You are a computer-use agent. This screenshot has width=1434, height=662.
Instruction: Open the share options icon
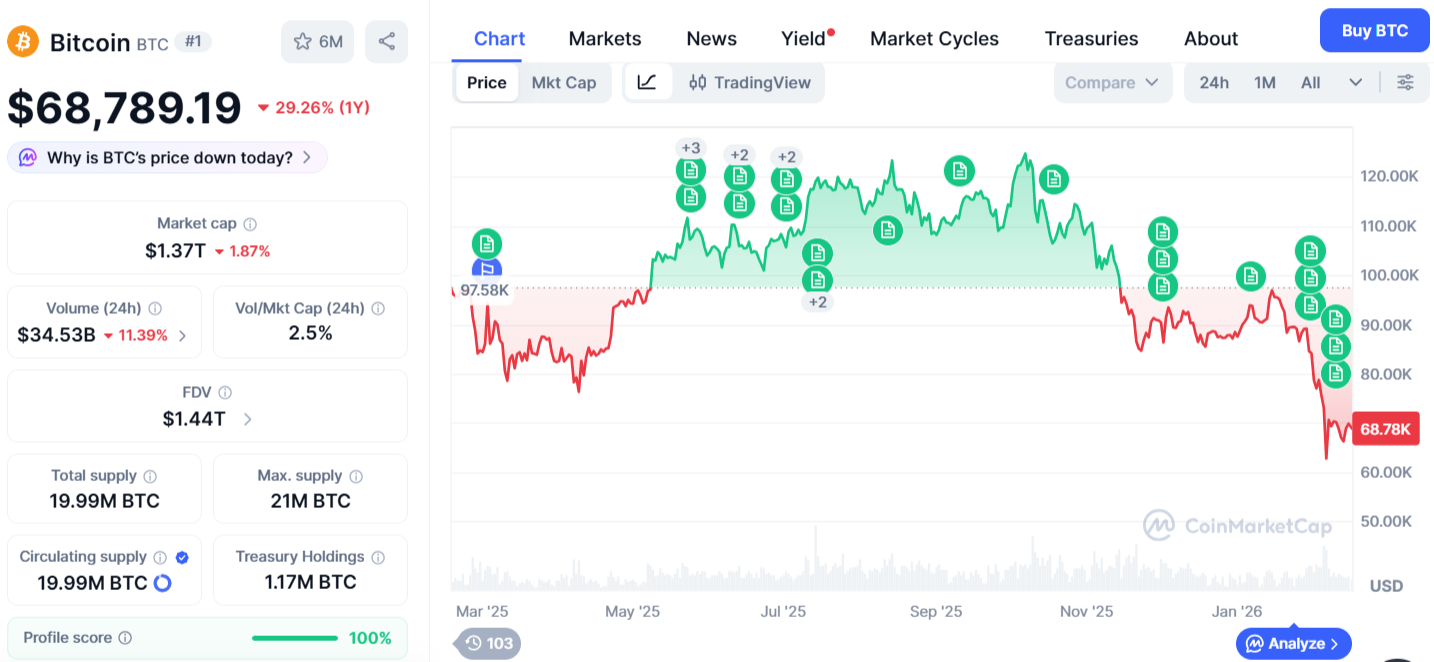pyautogui.click(x=386, y=41)
